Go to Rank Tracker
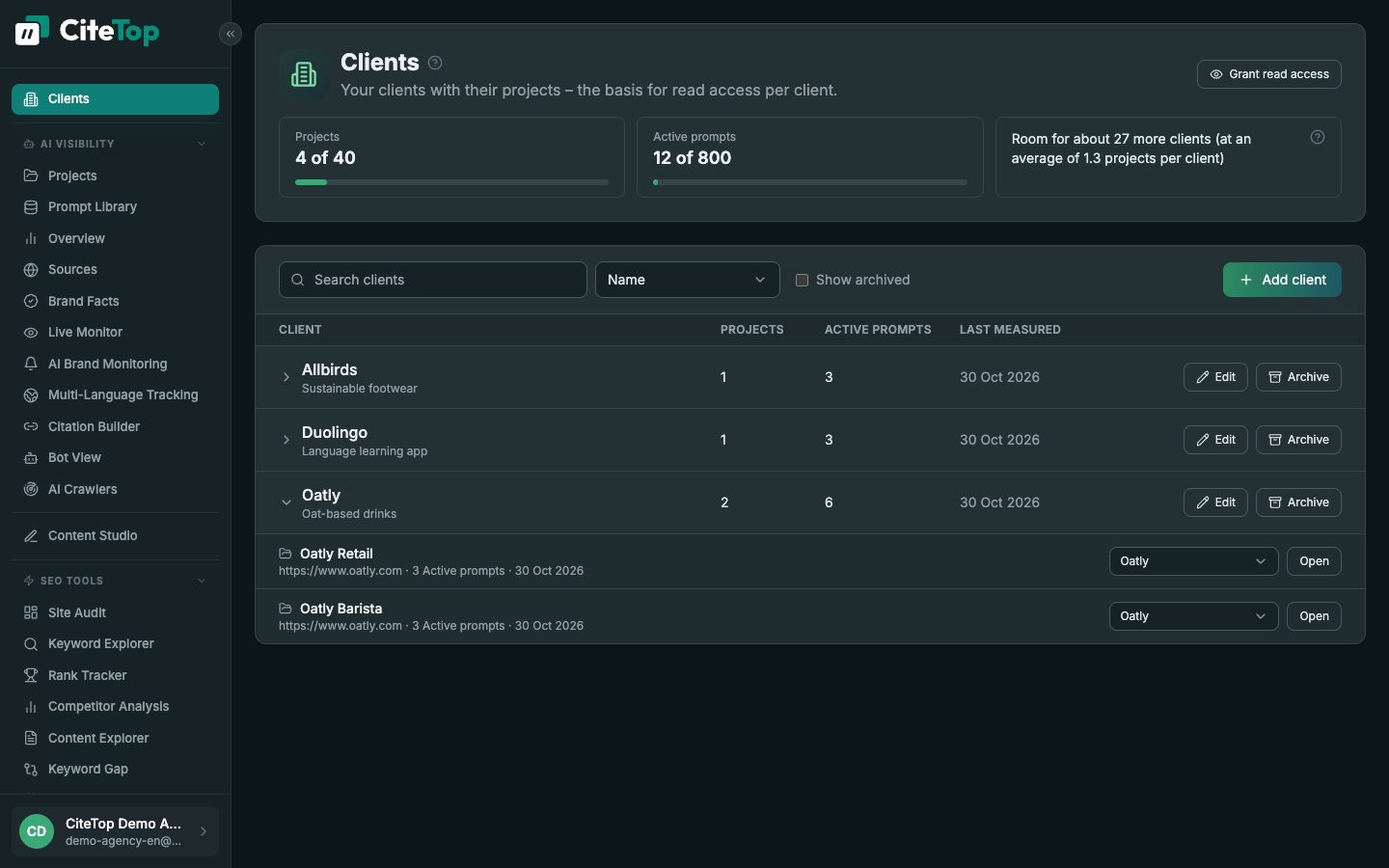Screen dimensions: 1389x868 point(115,675)
